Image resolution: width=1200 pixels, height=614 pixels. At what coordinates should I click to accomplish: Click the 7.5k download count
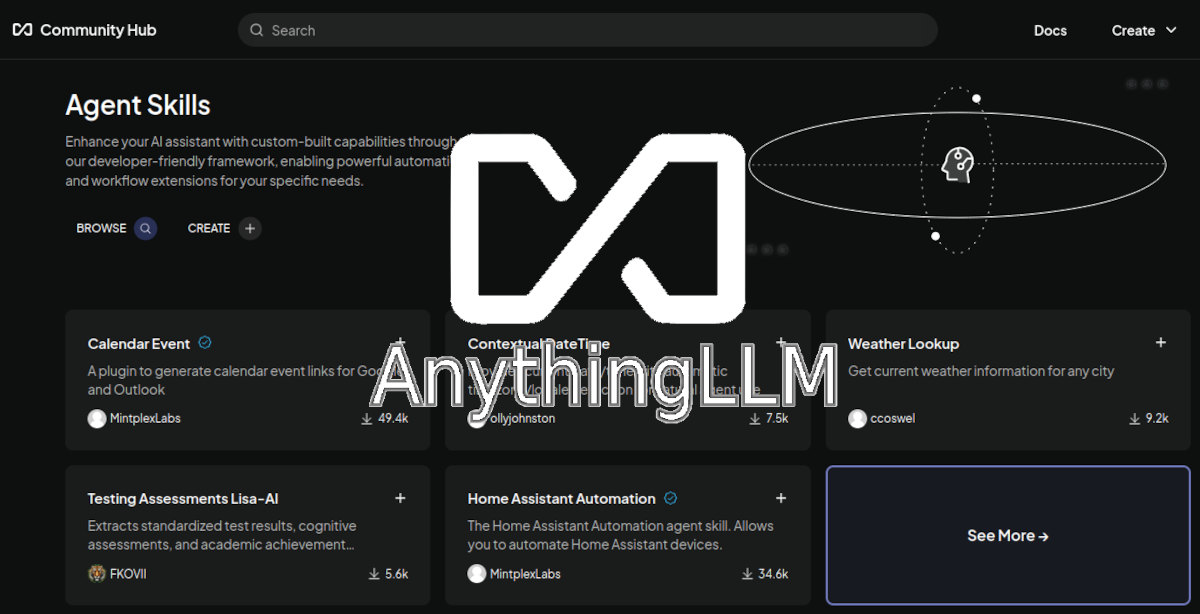point(777,418)
